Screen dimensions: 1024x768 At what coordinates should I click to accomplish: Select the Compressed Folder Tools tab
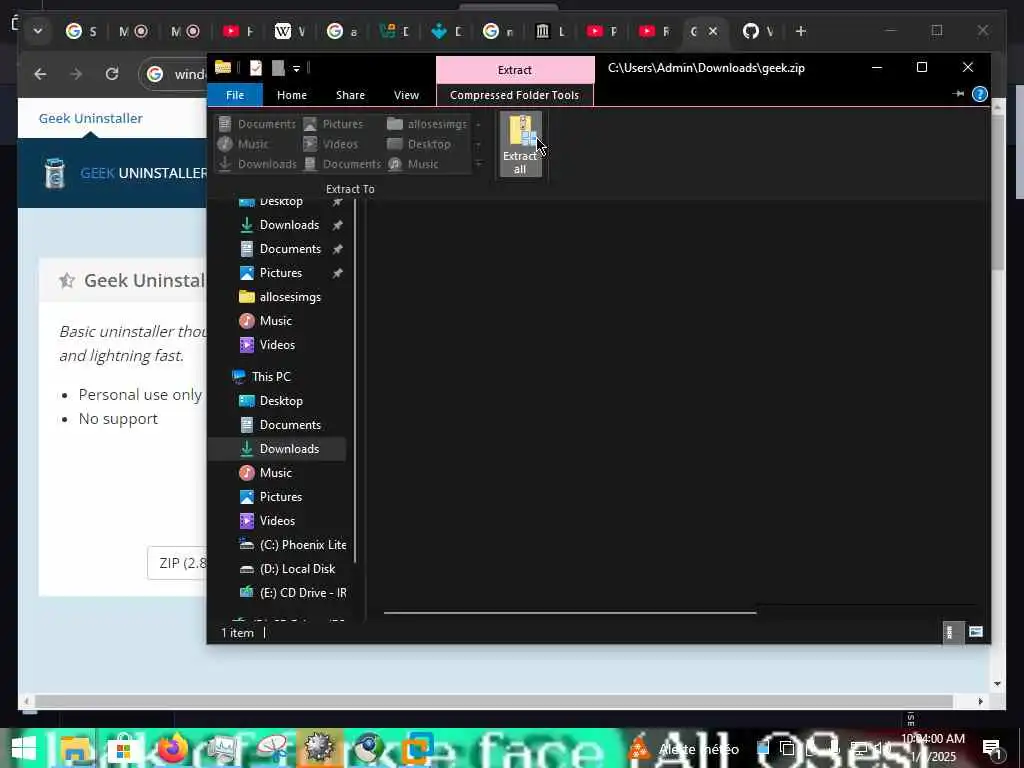515,95
